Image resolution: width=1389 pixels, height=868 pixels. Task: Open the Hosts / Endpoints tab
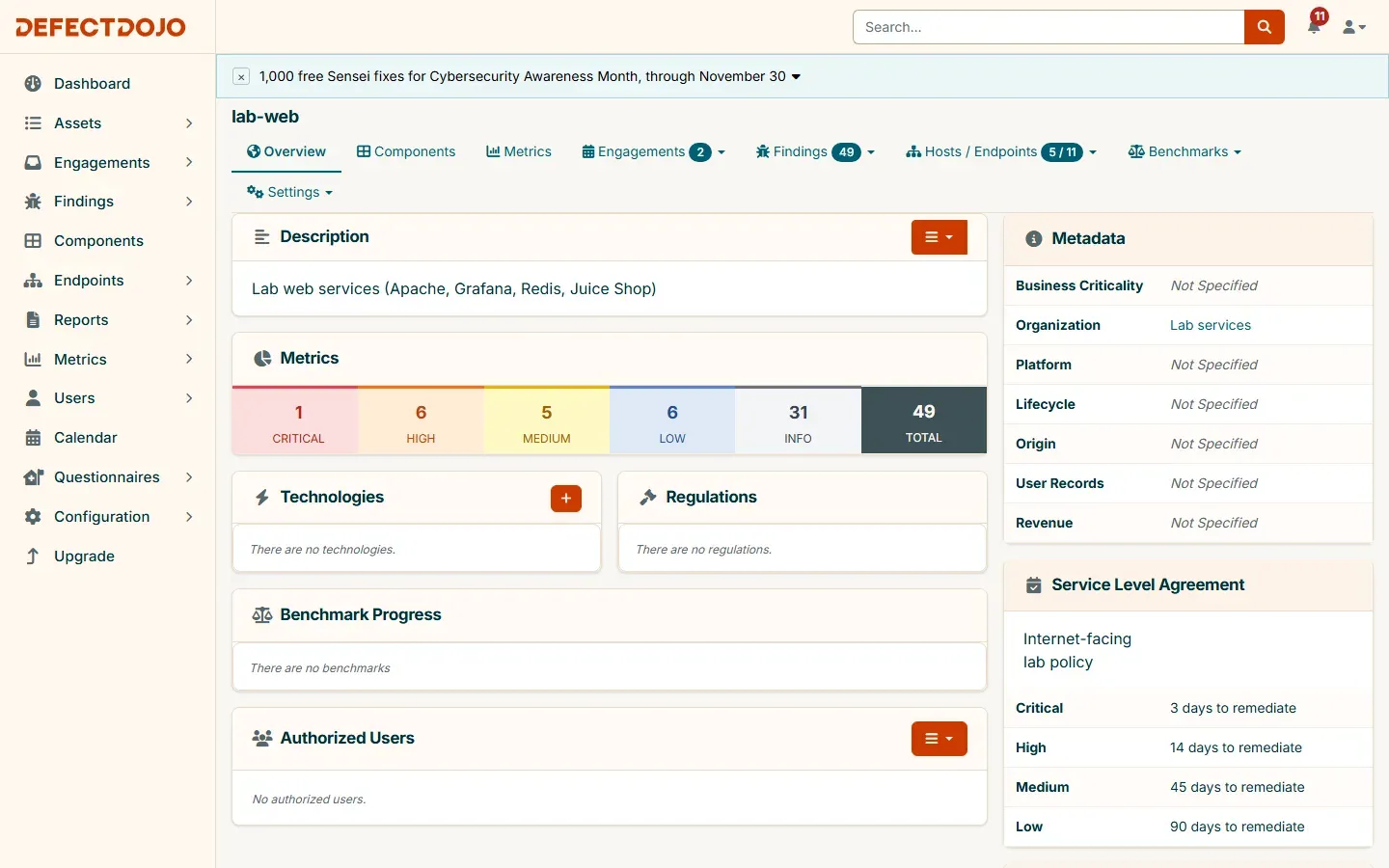pos(1001,151)
